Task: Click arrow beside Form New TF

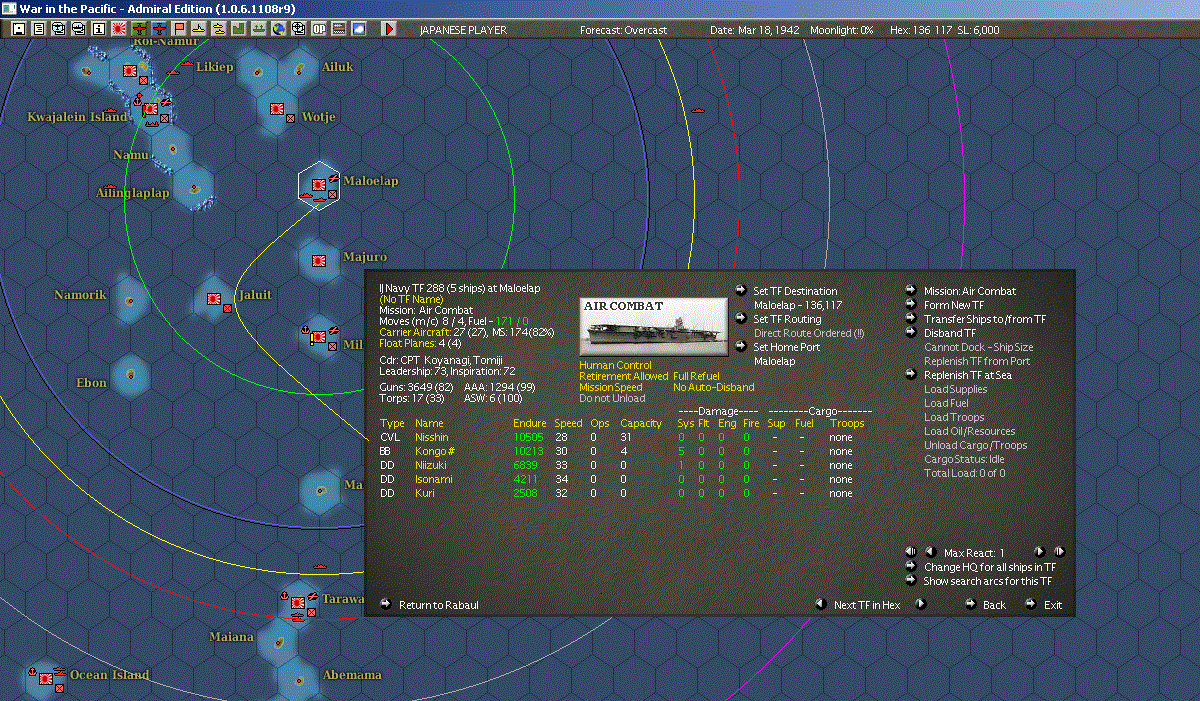Action: click(x=911, y=305)
